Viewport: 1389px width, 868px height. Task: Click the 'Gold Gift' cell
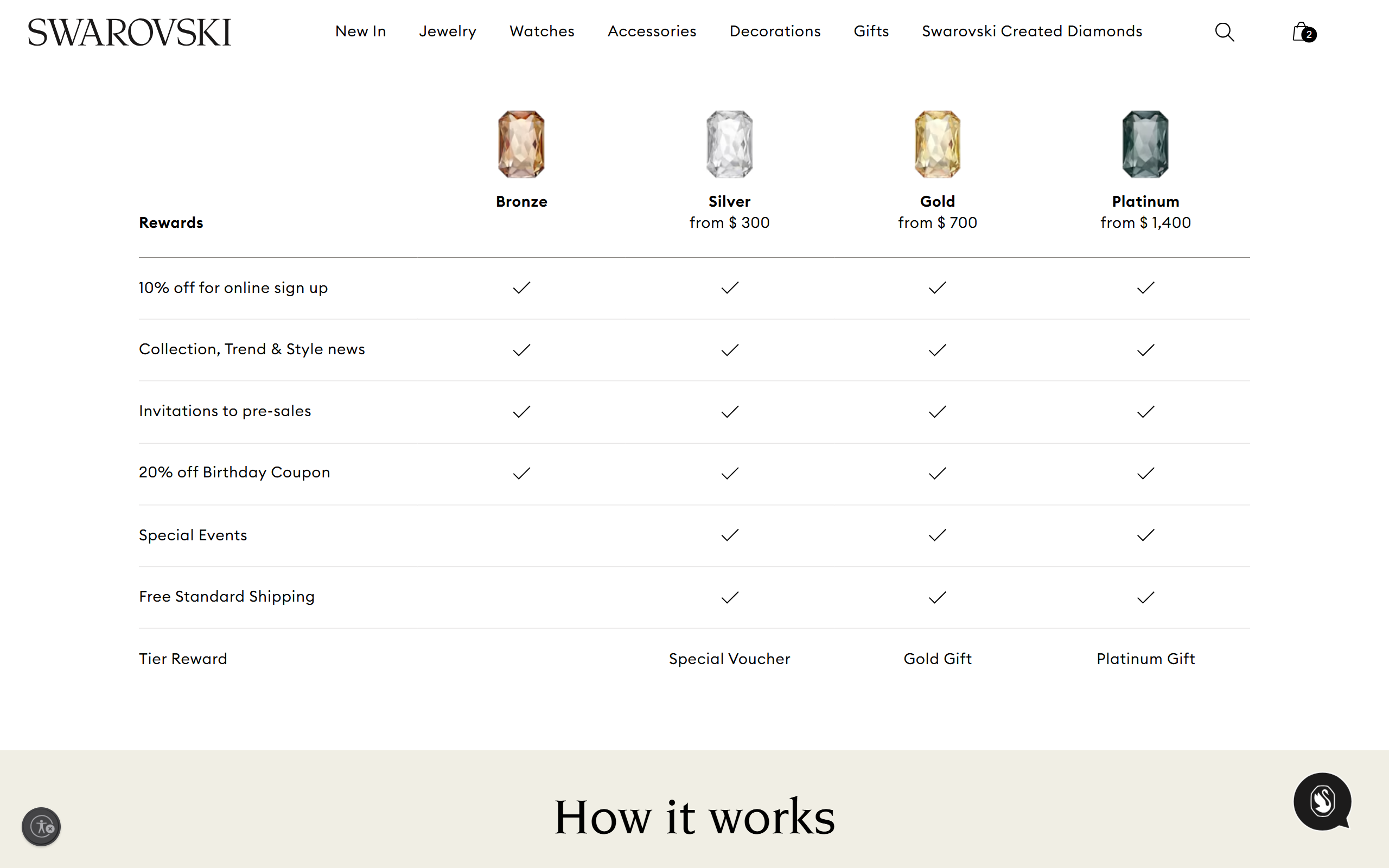[937, 659]
